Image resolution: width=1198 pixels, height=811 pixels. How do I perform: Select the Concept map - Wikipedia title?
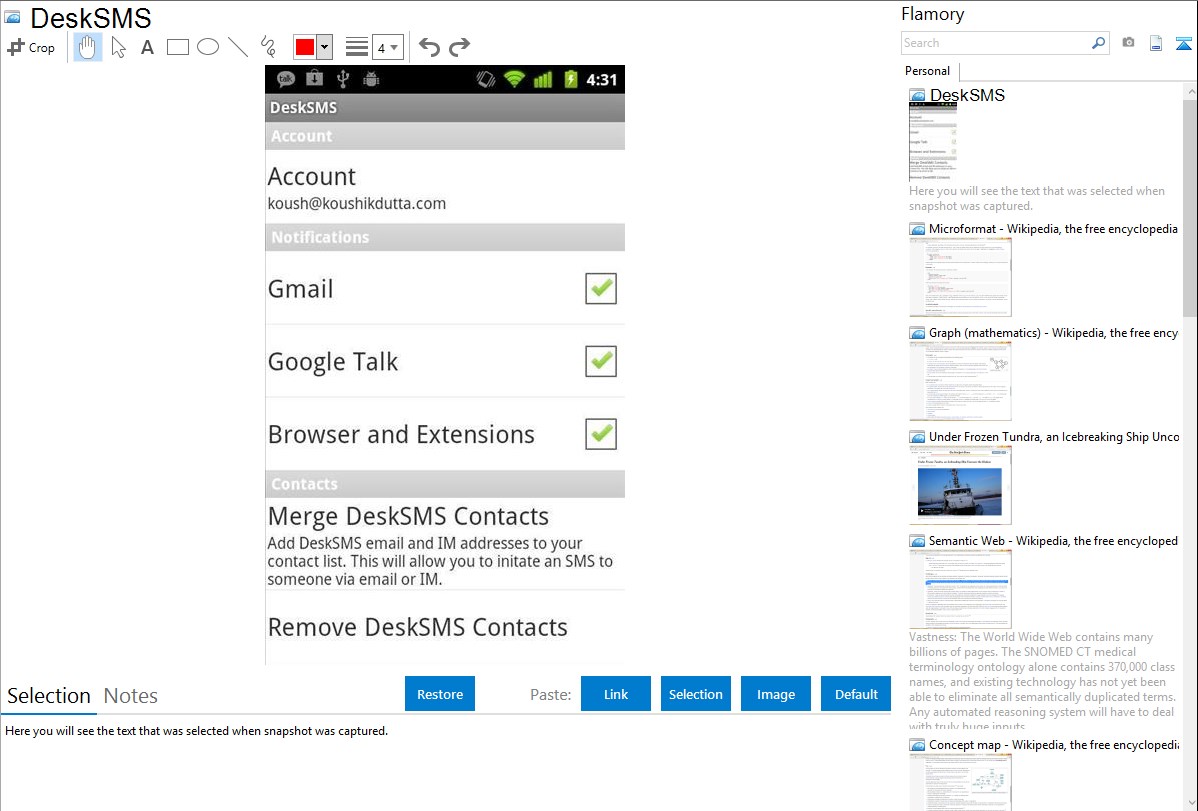(x=1054, y=744)
